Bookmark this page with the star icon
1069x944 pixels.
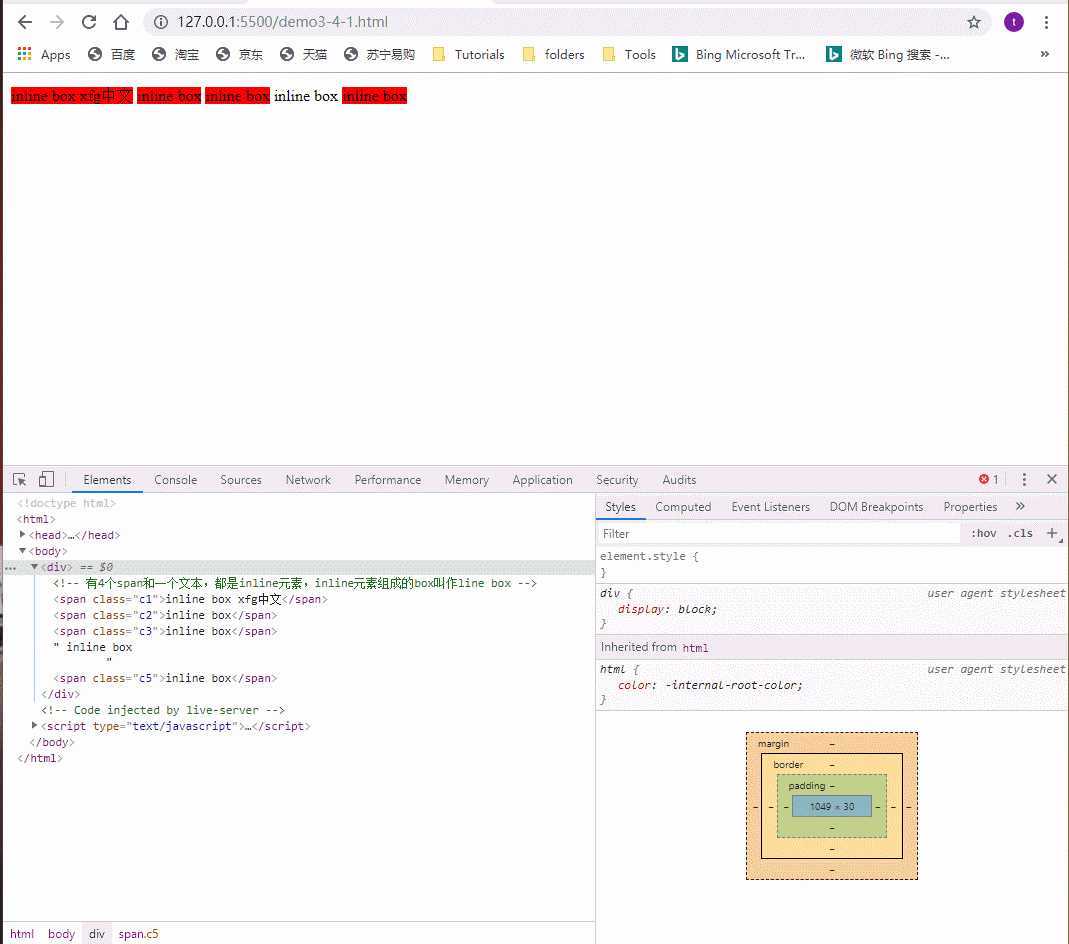974,22
